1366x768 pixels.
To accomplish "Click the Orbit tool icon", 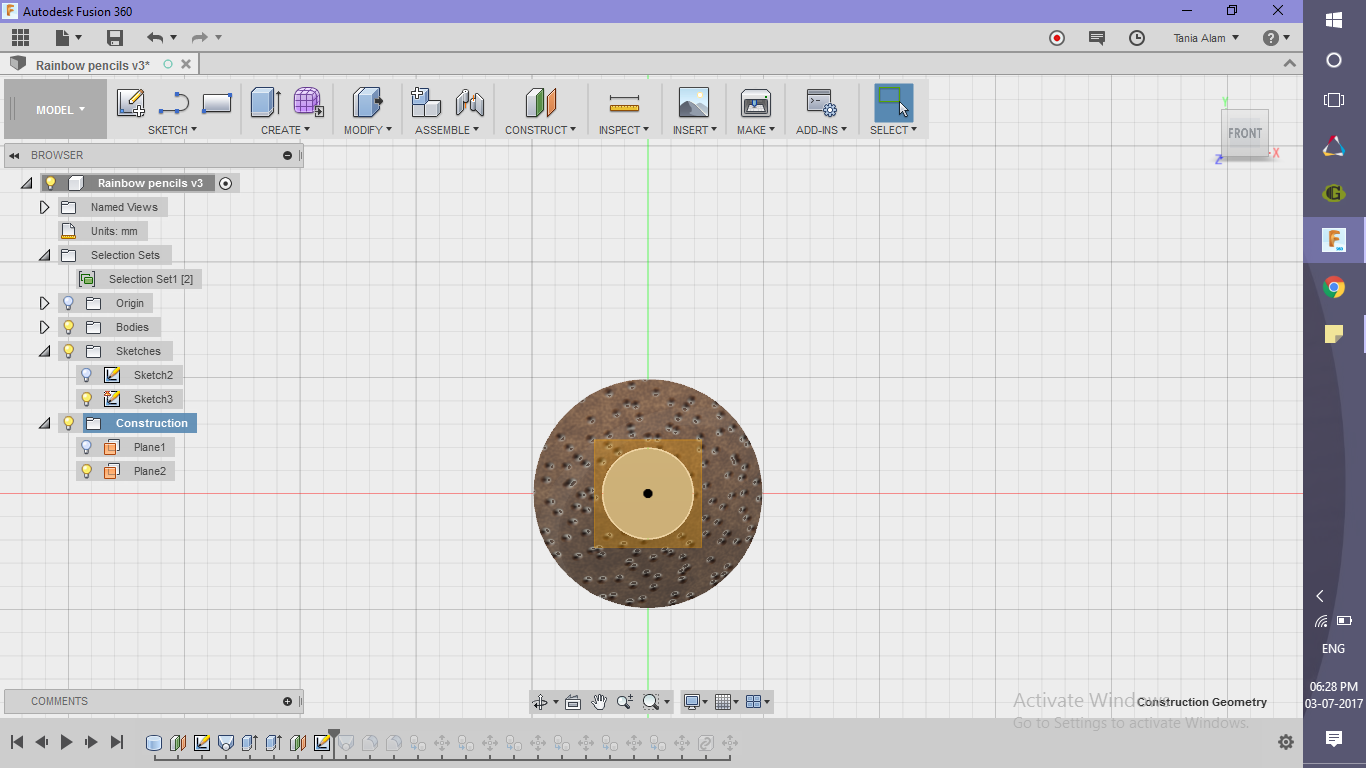I will point(540,702).
